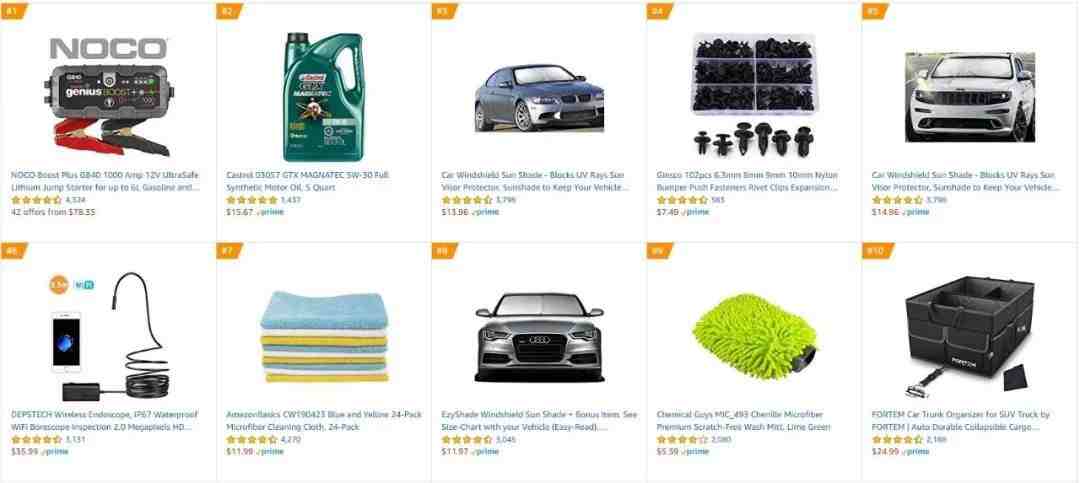
Task: View the 42 offers from $78.35 link
Action: [53, 212]
